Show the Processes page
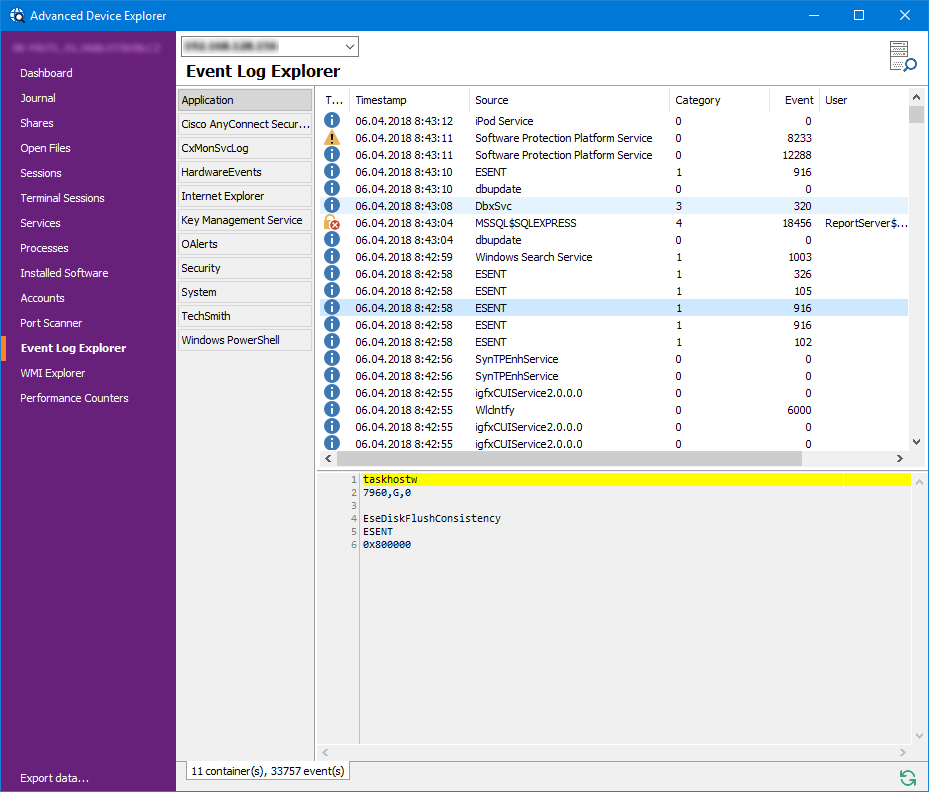Viewport: 929px width, 792px height. coord(44,248)
